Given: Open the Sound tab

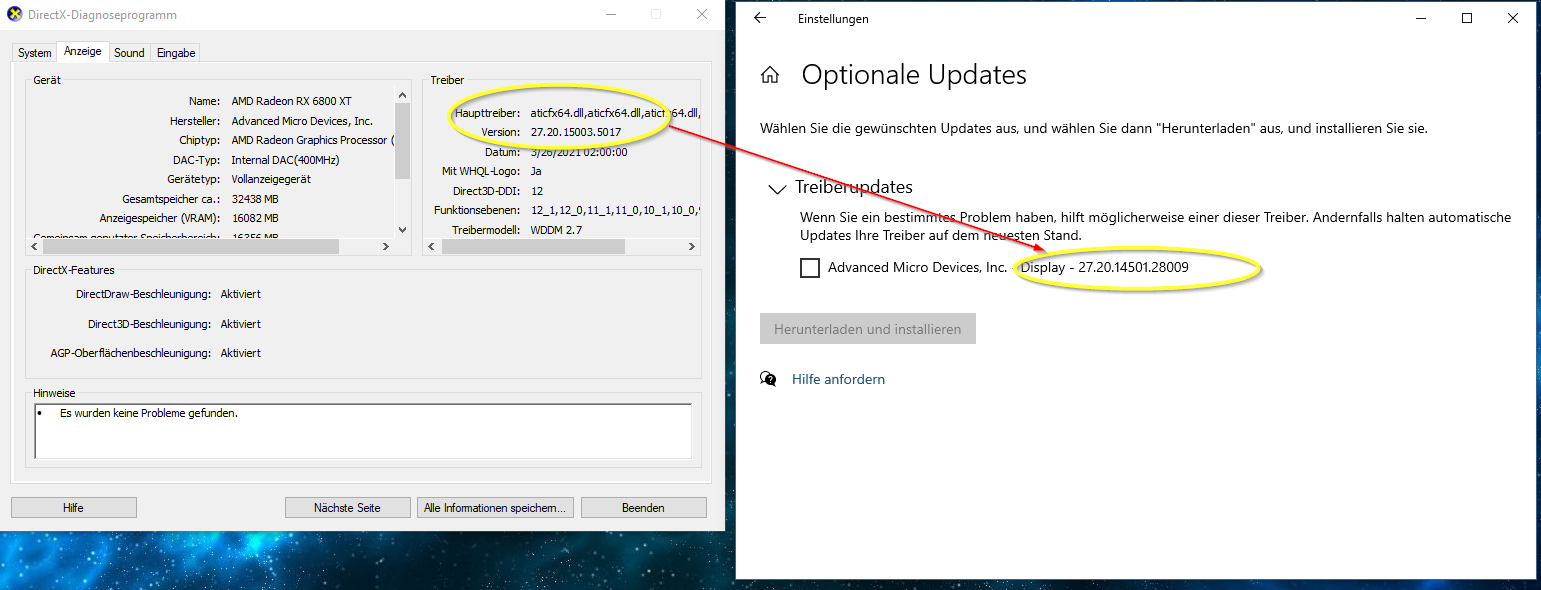Looking at the screenshot, I should [x=129, y=53].
